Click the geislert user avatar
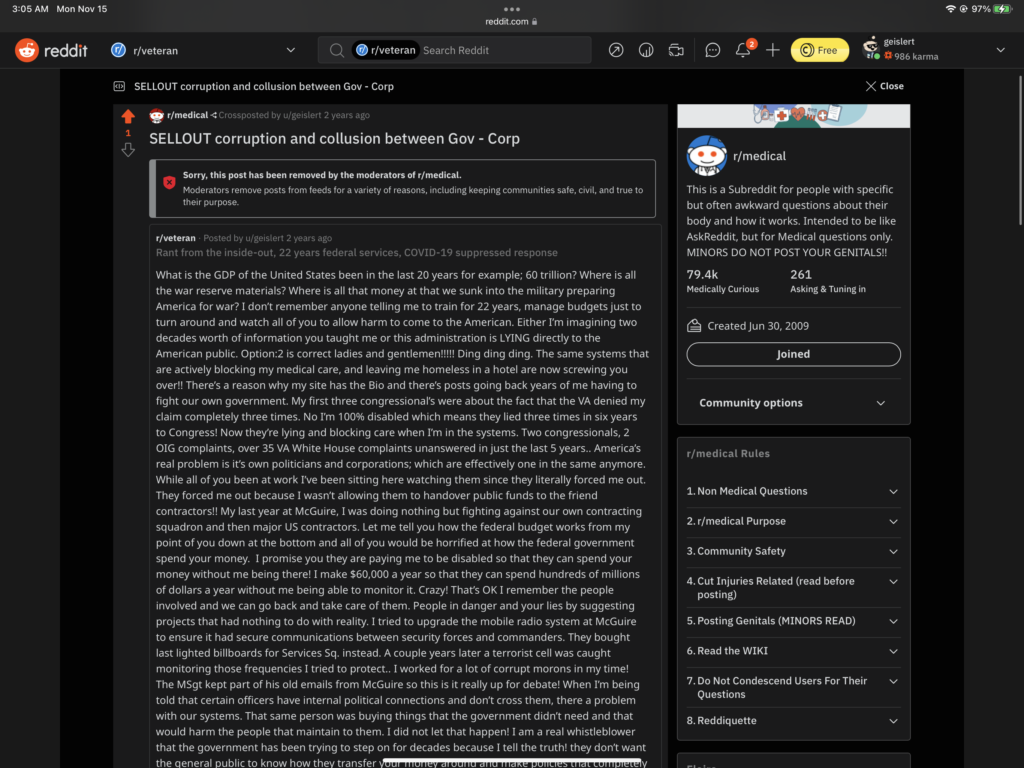The image size is (1024, 768). (871, 48)
